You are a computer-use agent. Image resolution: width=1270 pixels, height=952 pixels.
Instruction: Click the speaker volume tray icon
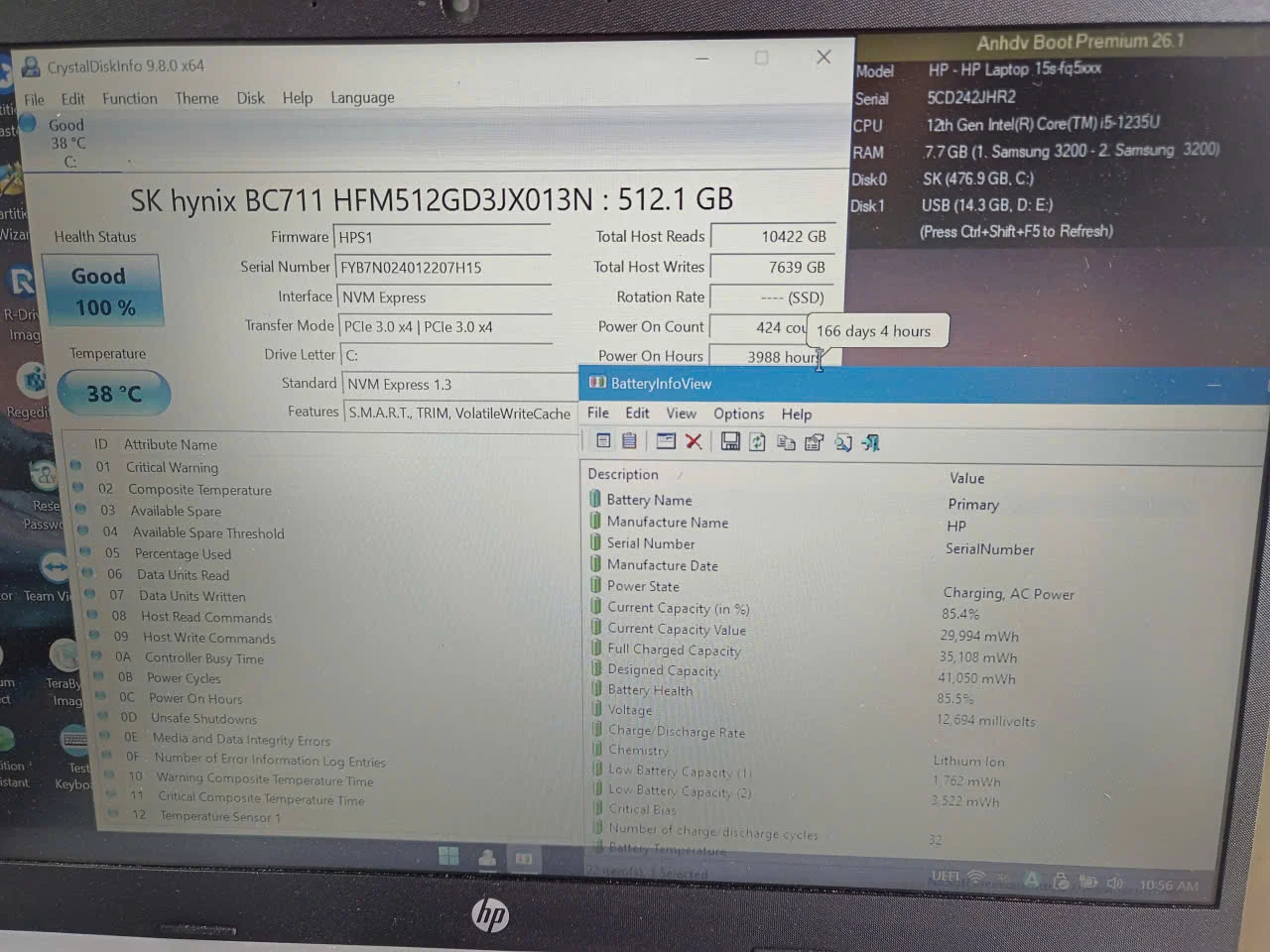1114,883
